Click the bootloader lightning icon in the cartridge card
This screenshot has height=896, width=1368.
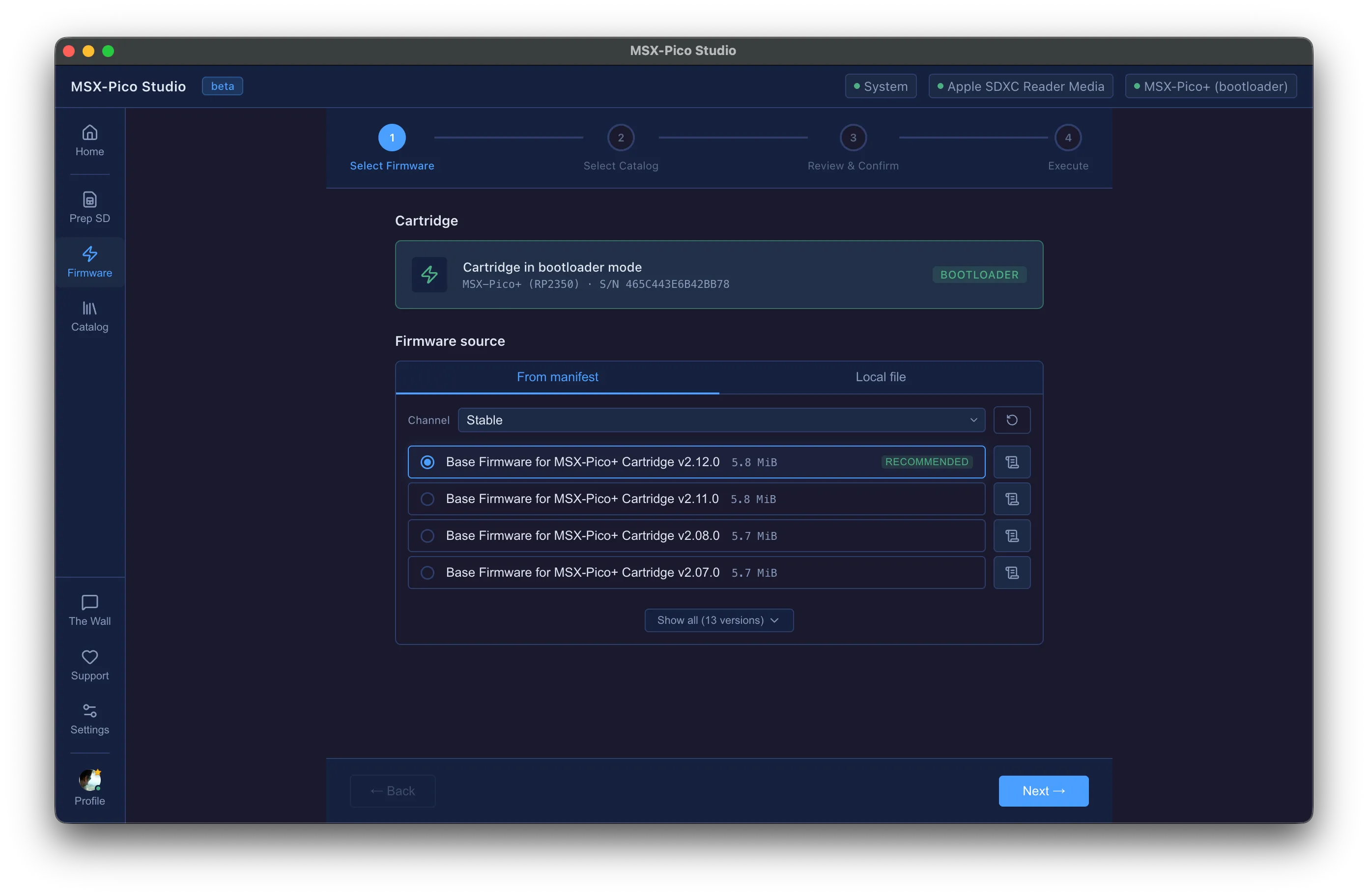coord(429,275)
